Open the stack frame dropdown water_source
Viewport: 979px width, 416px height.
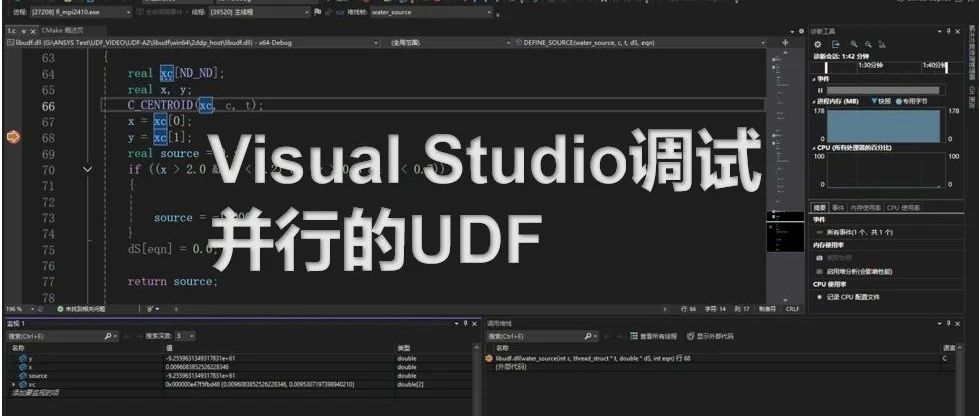[431, 12]
